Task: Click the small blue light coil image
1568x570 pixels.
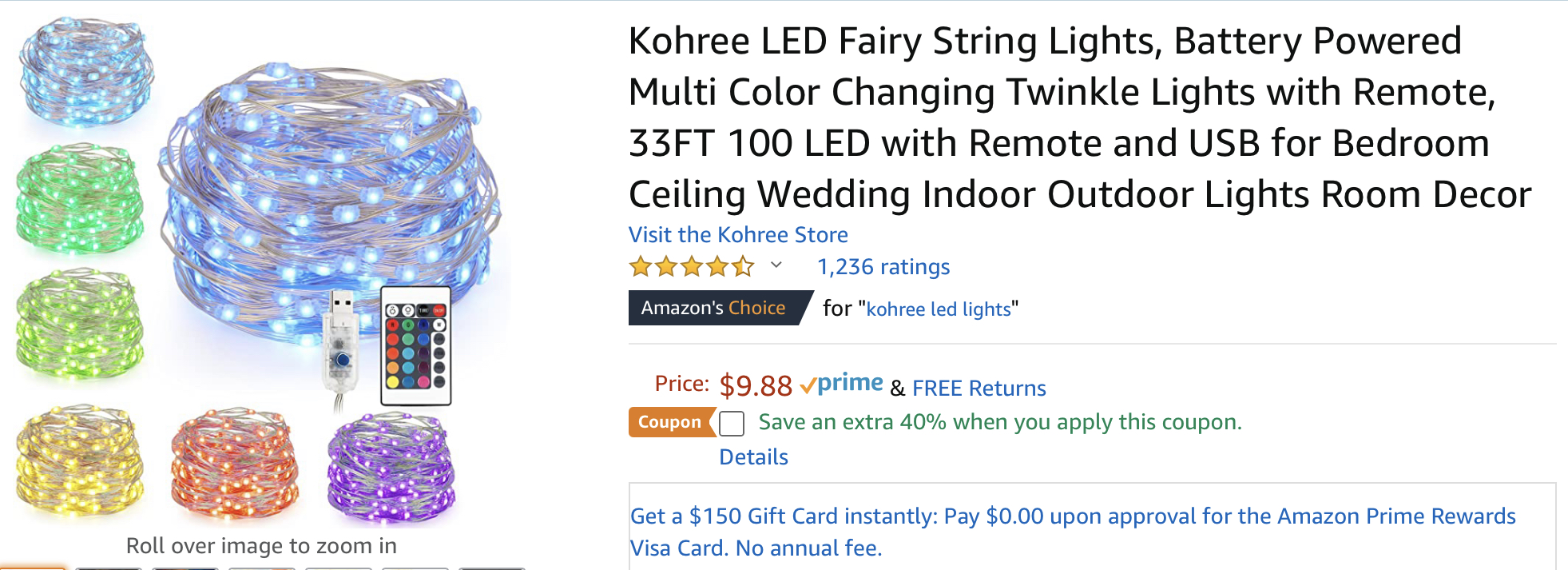Action: pyautogui.click(x=85, y=74)
